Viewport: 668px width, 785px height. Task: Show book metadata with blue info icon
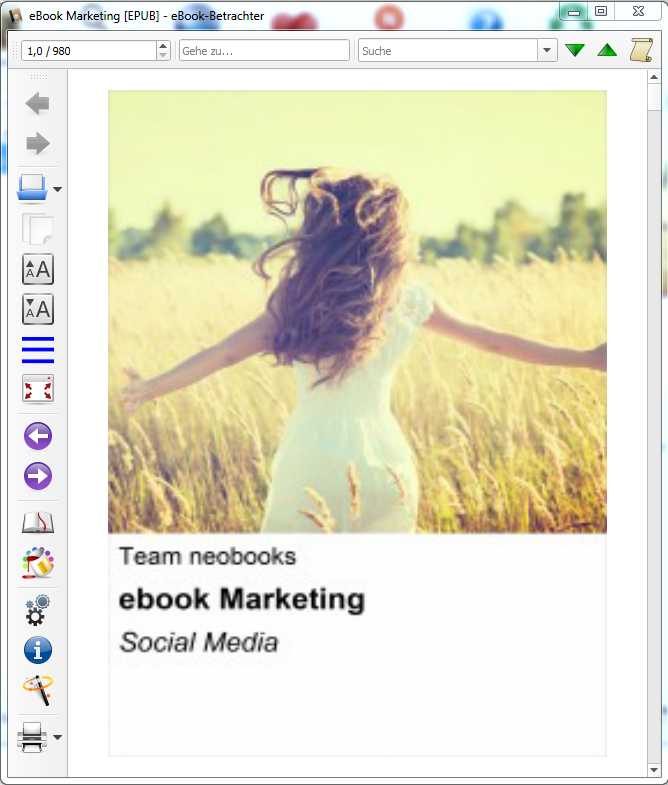[x=37, y=650]
